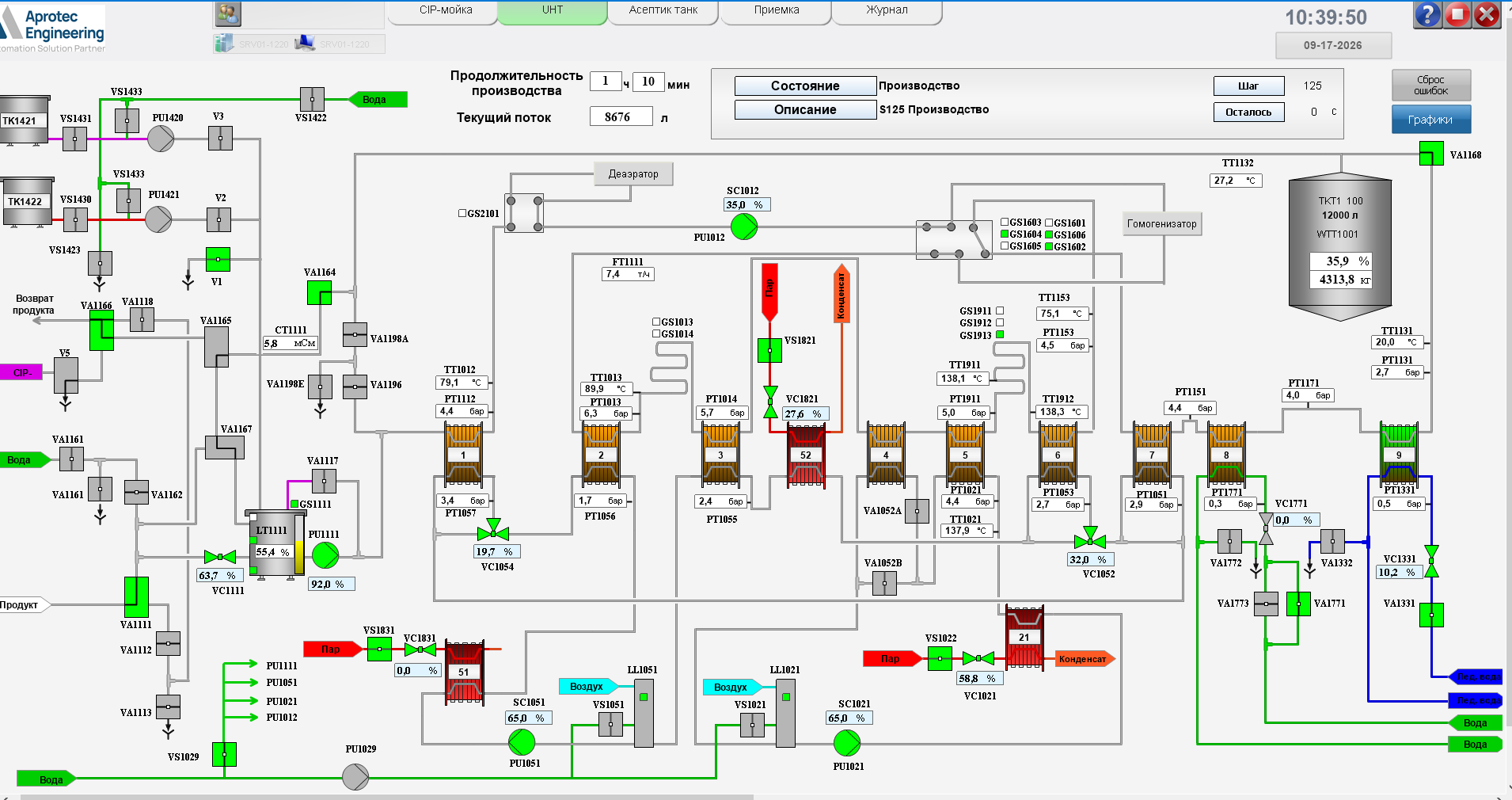Select pump PU1021 green circle
Screen dimensions: 1512x800
847,742
